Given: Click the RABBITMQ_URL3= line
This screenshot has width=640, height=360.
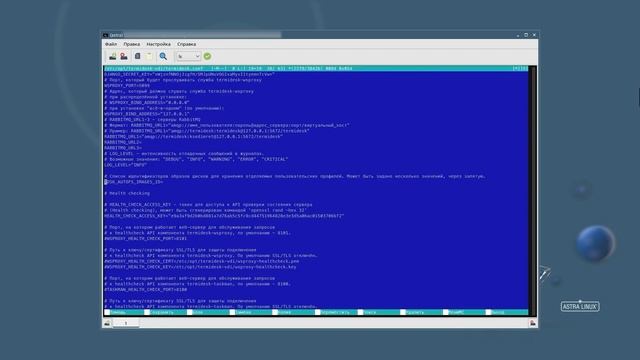Looking at the screenshot, I should point(123,148).
